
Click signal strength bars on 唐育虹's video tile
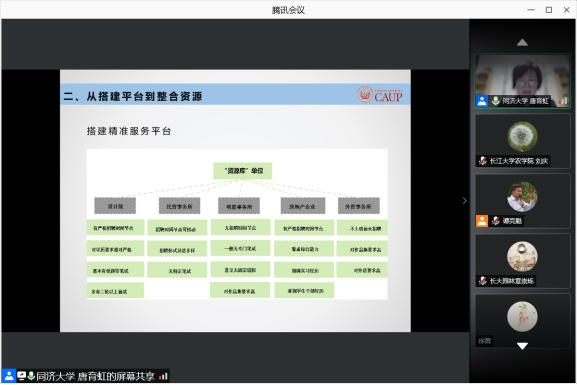(563, 101)
